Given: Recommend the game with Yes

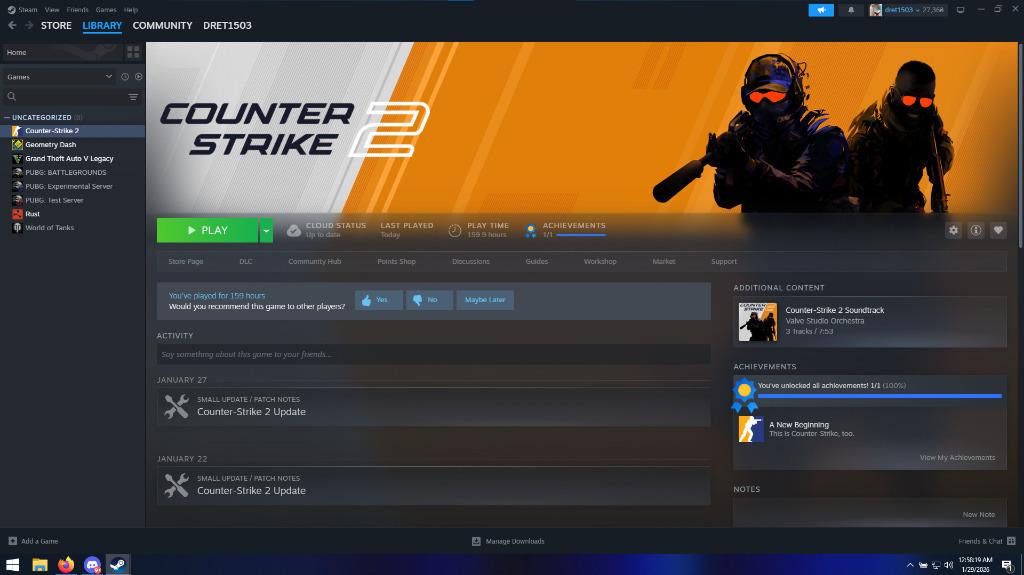Looking at the screenshot, I should [x=378, y=300].
